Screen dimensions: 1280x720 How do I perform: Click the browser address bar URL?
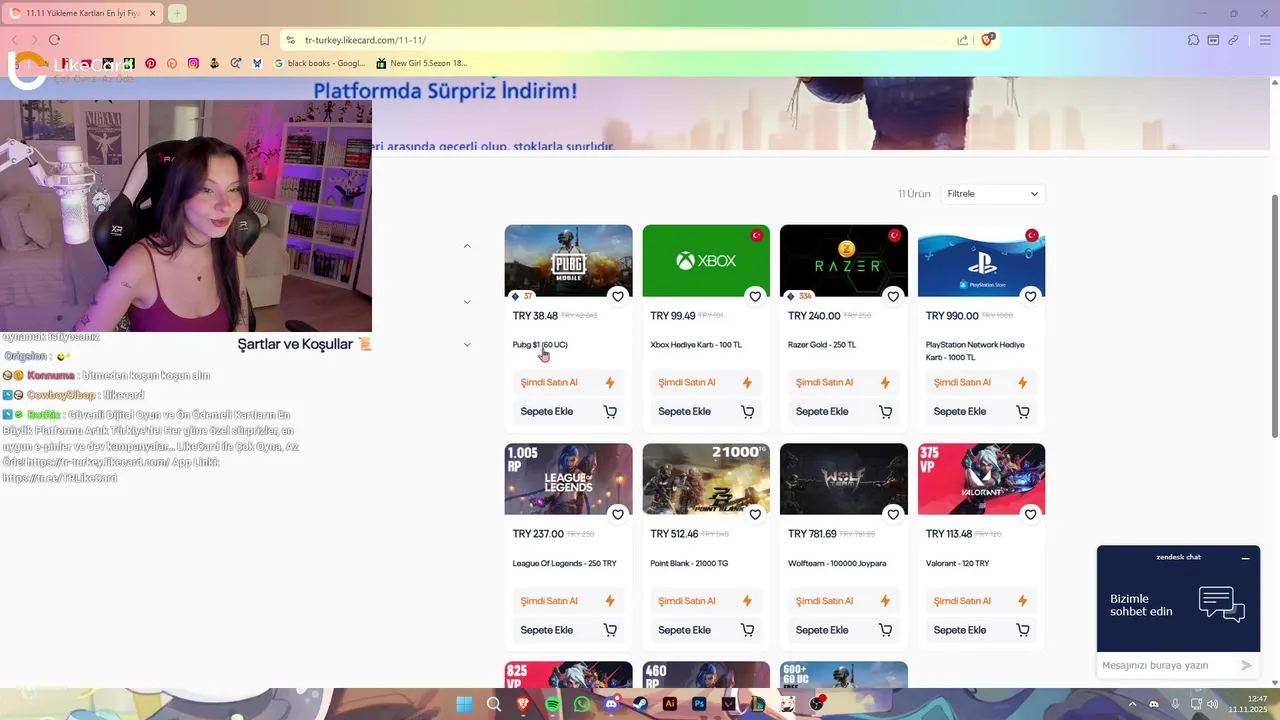(365, 40)
